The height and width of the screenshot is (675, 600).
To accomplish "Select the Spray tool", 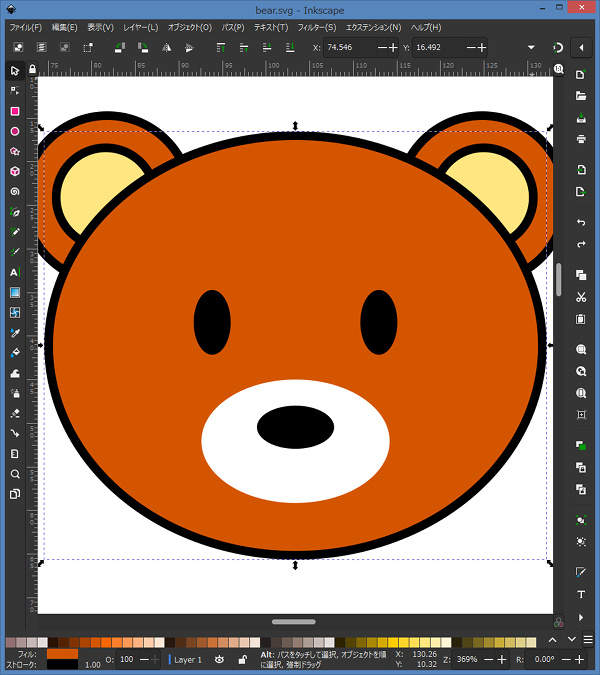I will coord(15,393).
